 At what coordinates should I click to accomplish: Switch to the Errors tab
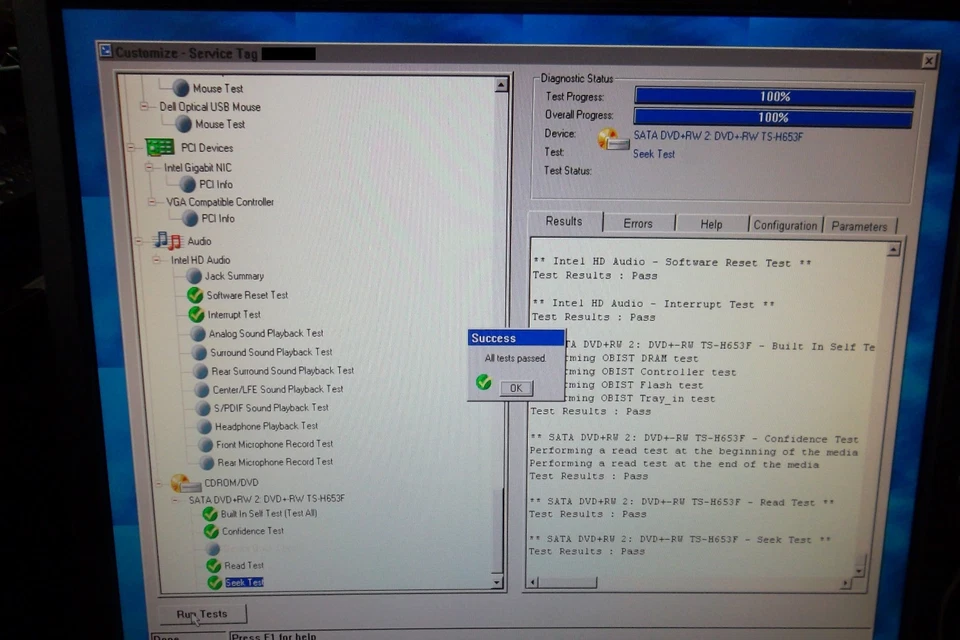point(638,223)
